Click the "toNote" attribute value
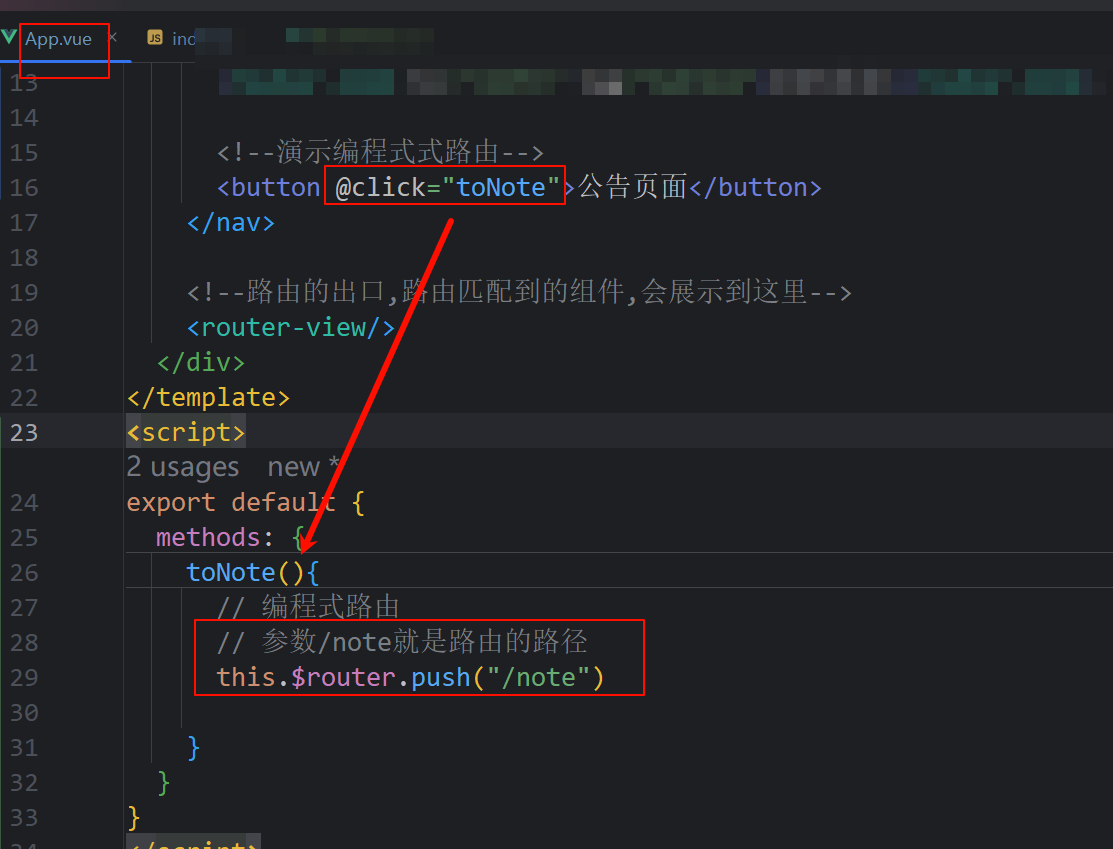This screenshot has width=1113, height=849. tap(501, 187)
